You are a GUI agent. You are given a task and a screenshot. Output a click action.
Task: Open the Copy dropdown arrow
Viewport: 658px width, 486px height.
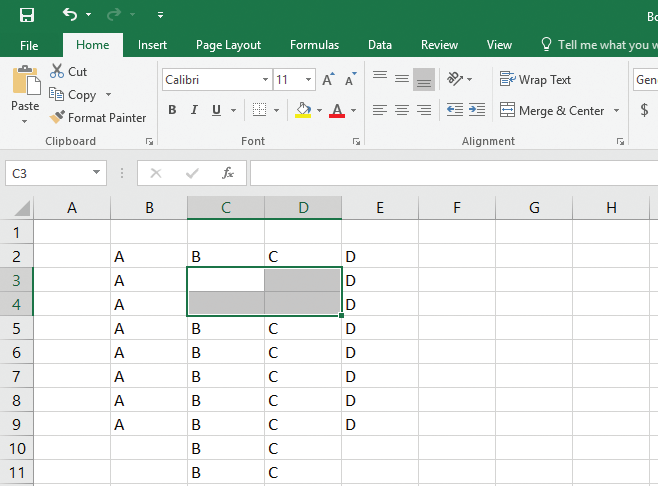coord(108,94)
